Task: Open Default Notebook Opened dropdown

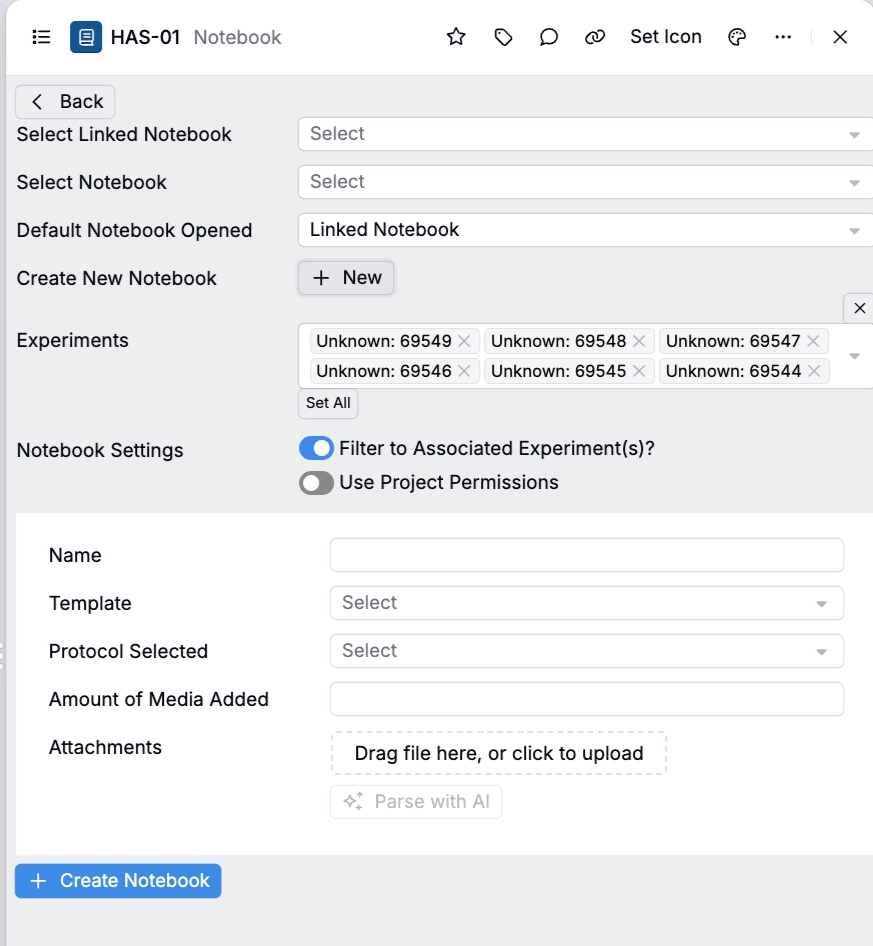Action: [585, 230]
